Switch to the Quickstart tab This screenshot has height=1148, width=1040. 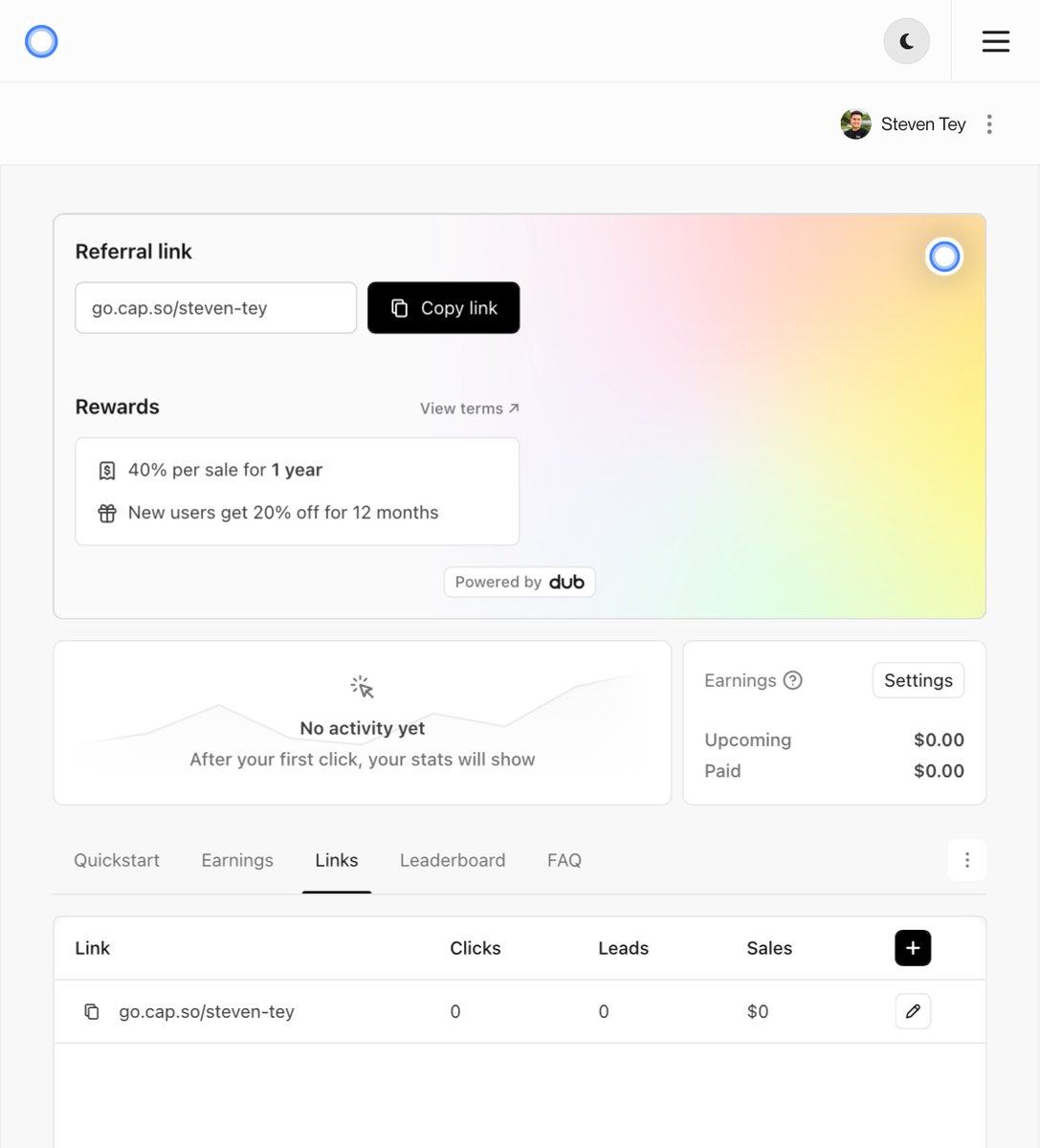(117, 860)
